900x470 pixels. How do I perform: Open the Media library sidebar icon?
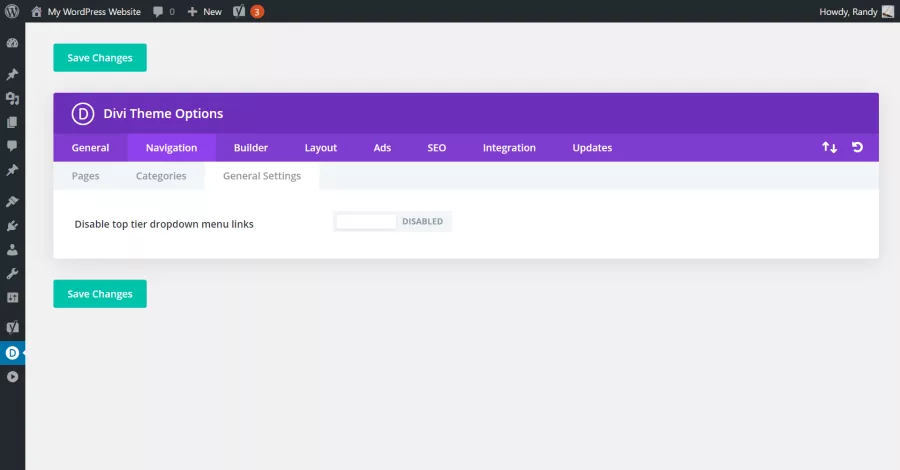12,99
